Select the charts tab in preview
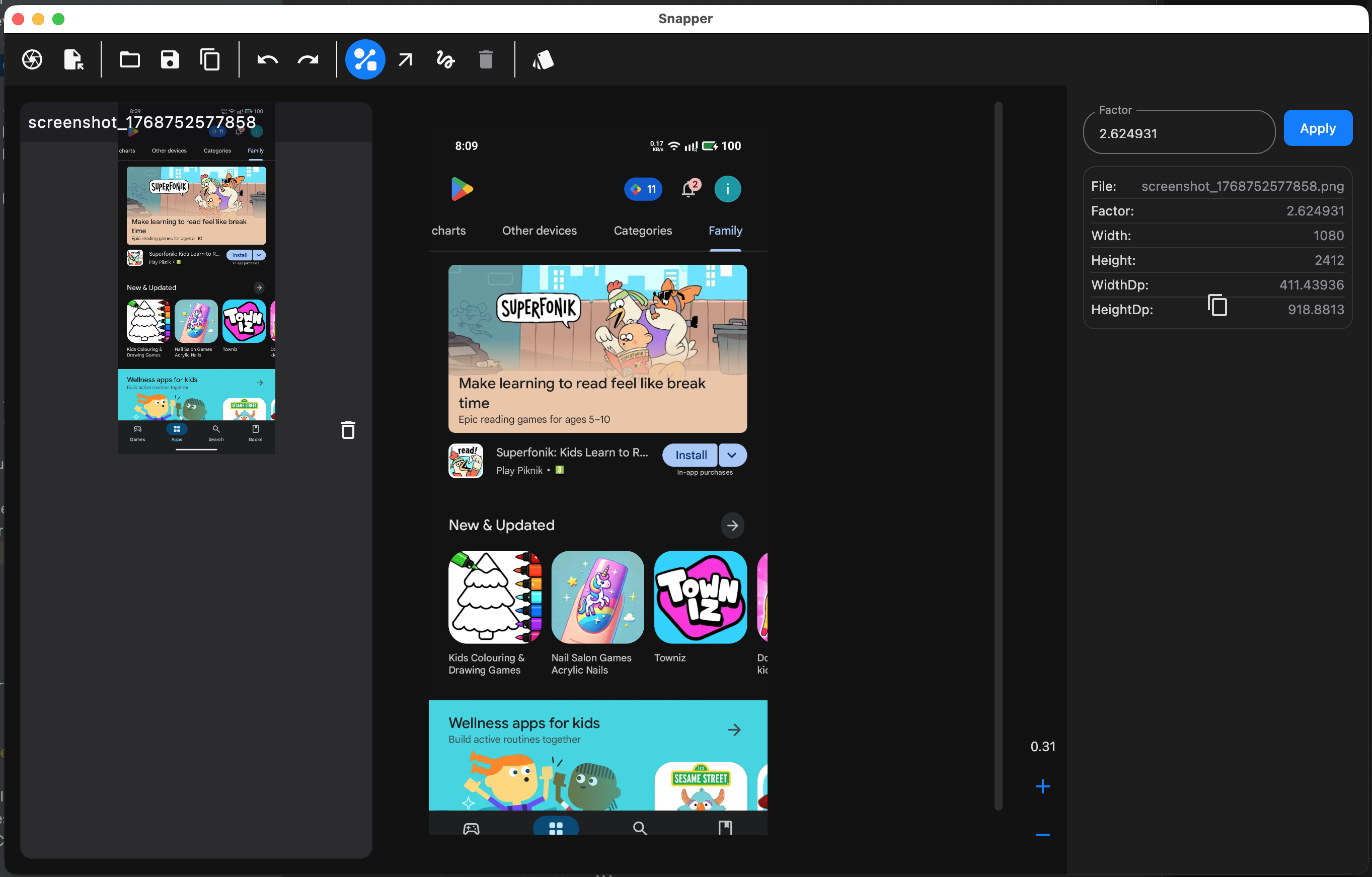1372x877 pixels. (x=448, y=231)
